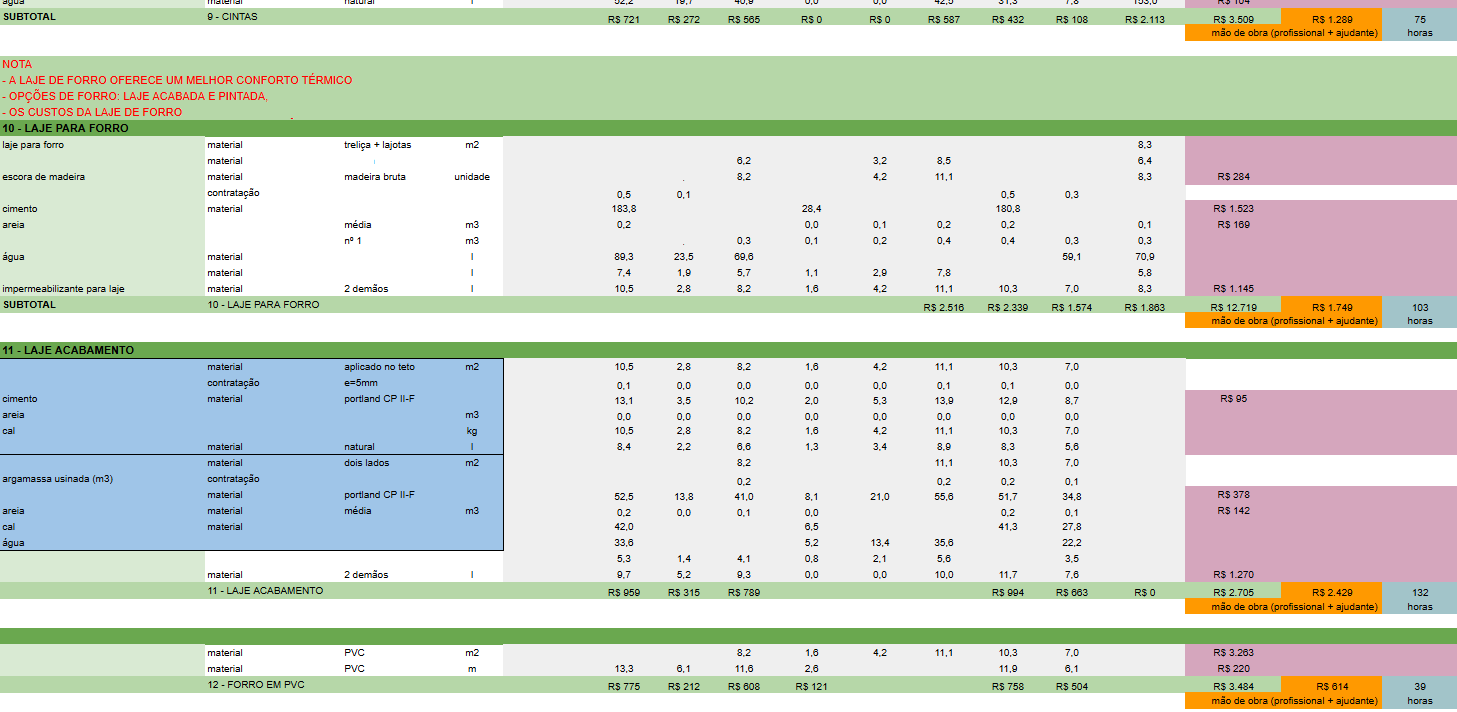Select the R$ 3.509 total cell
The width and height of the screenshot is (1457, 712).
pyautogui.click(x=1233, y=20)
